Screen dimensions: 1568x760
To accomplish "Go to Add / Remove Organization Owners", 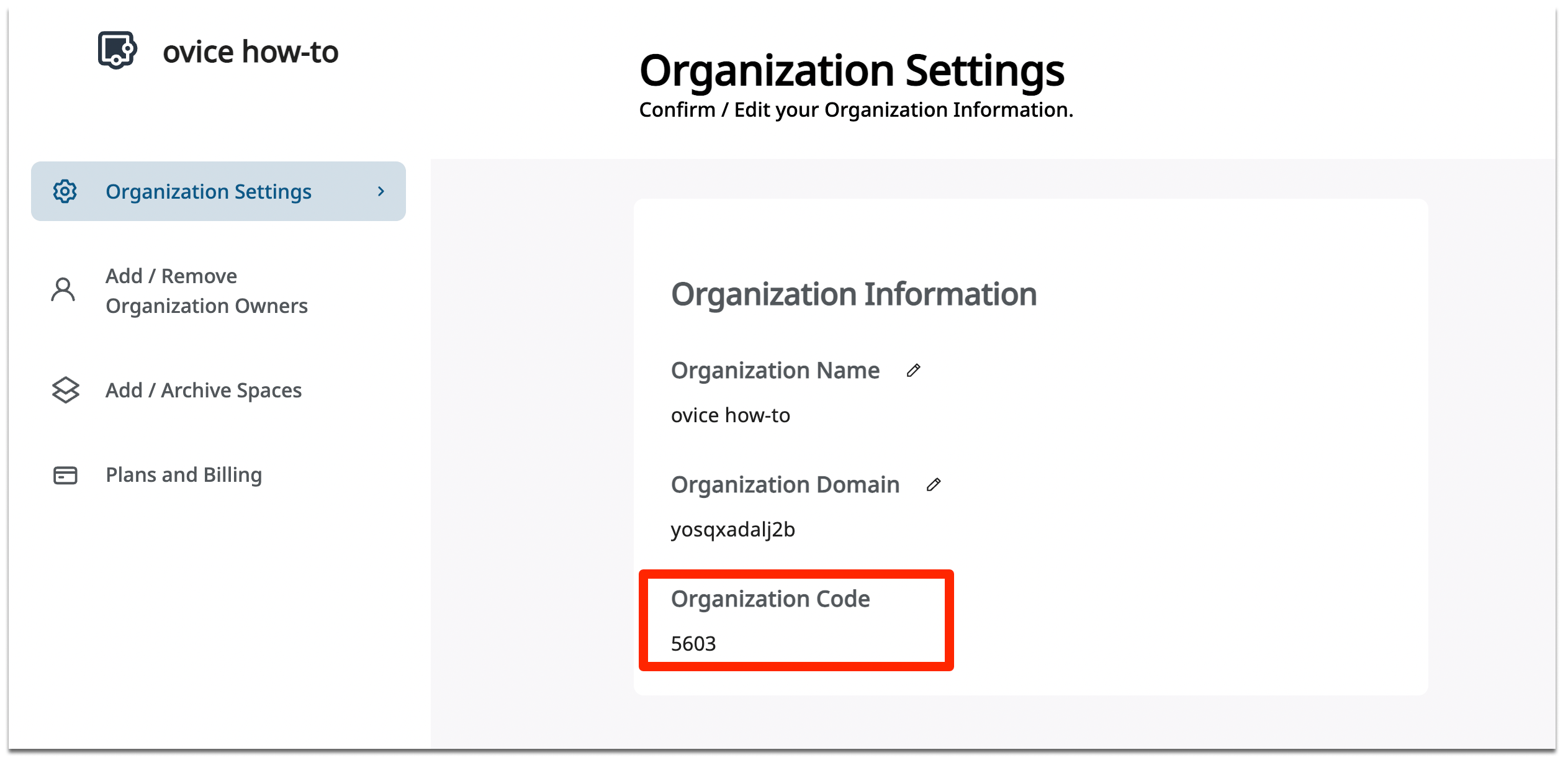I will pos(206,291).
